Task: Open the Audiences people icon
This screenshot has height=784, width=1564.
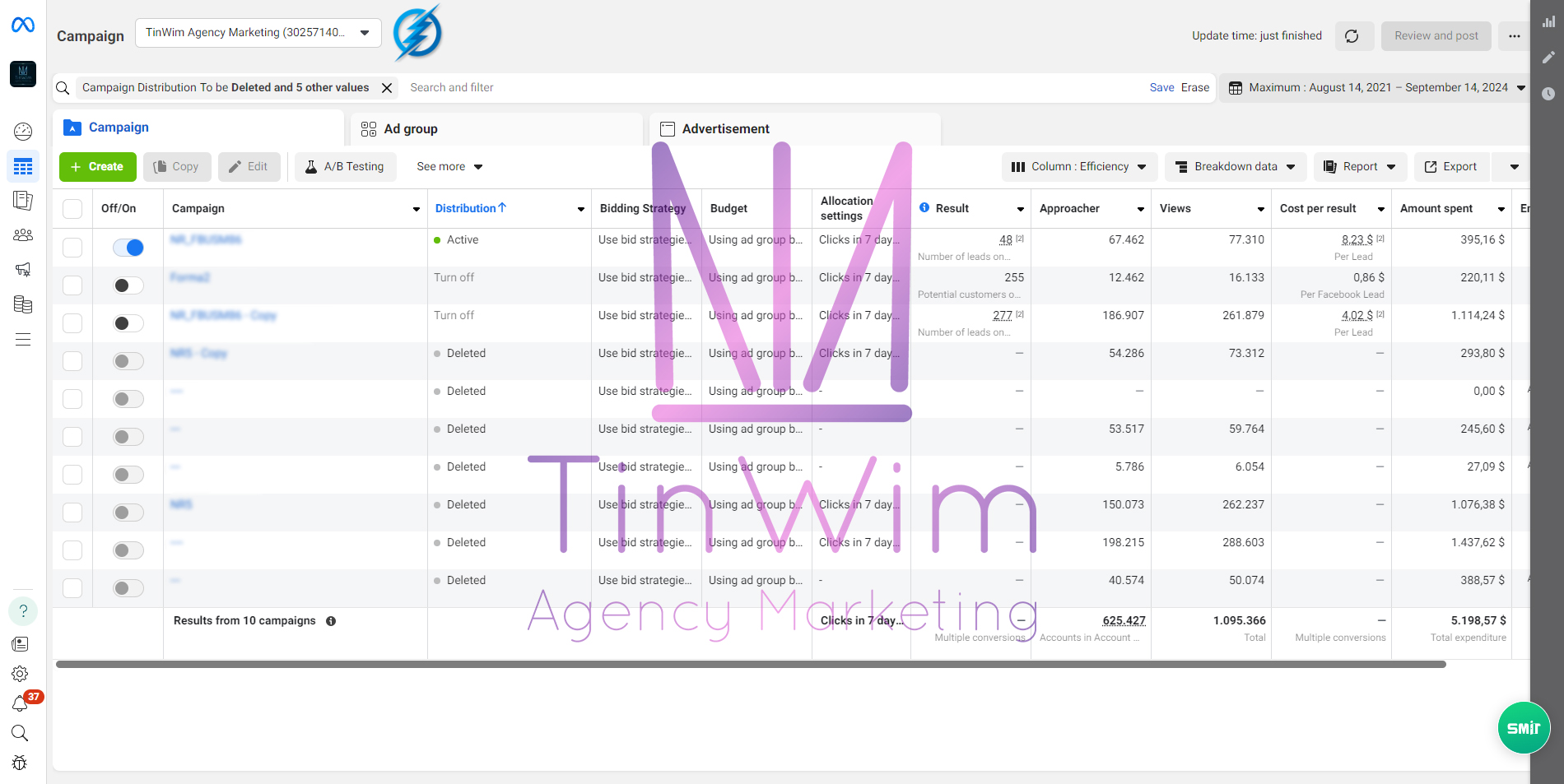Action: [x=23, y=235]
